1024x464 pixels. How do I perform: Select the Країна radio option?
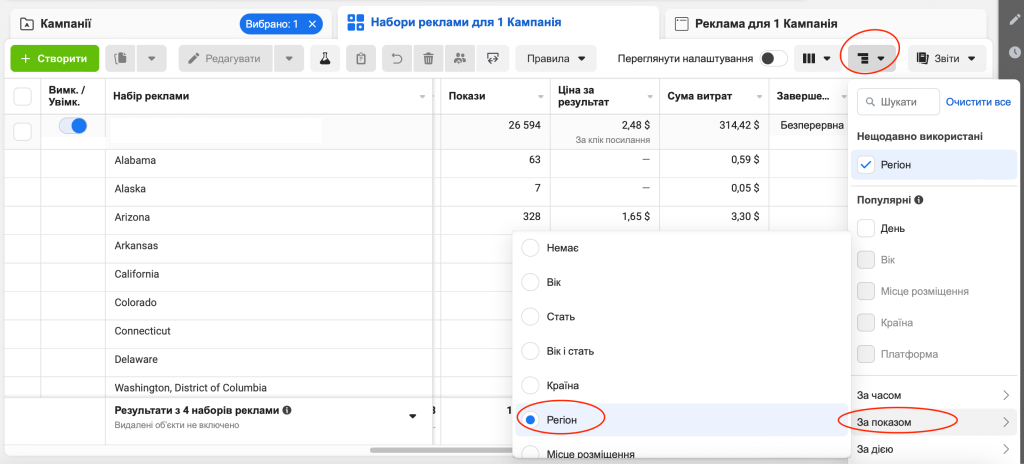coord(530,386)
